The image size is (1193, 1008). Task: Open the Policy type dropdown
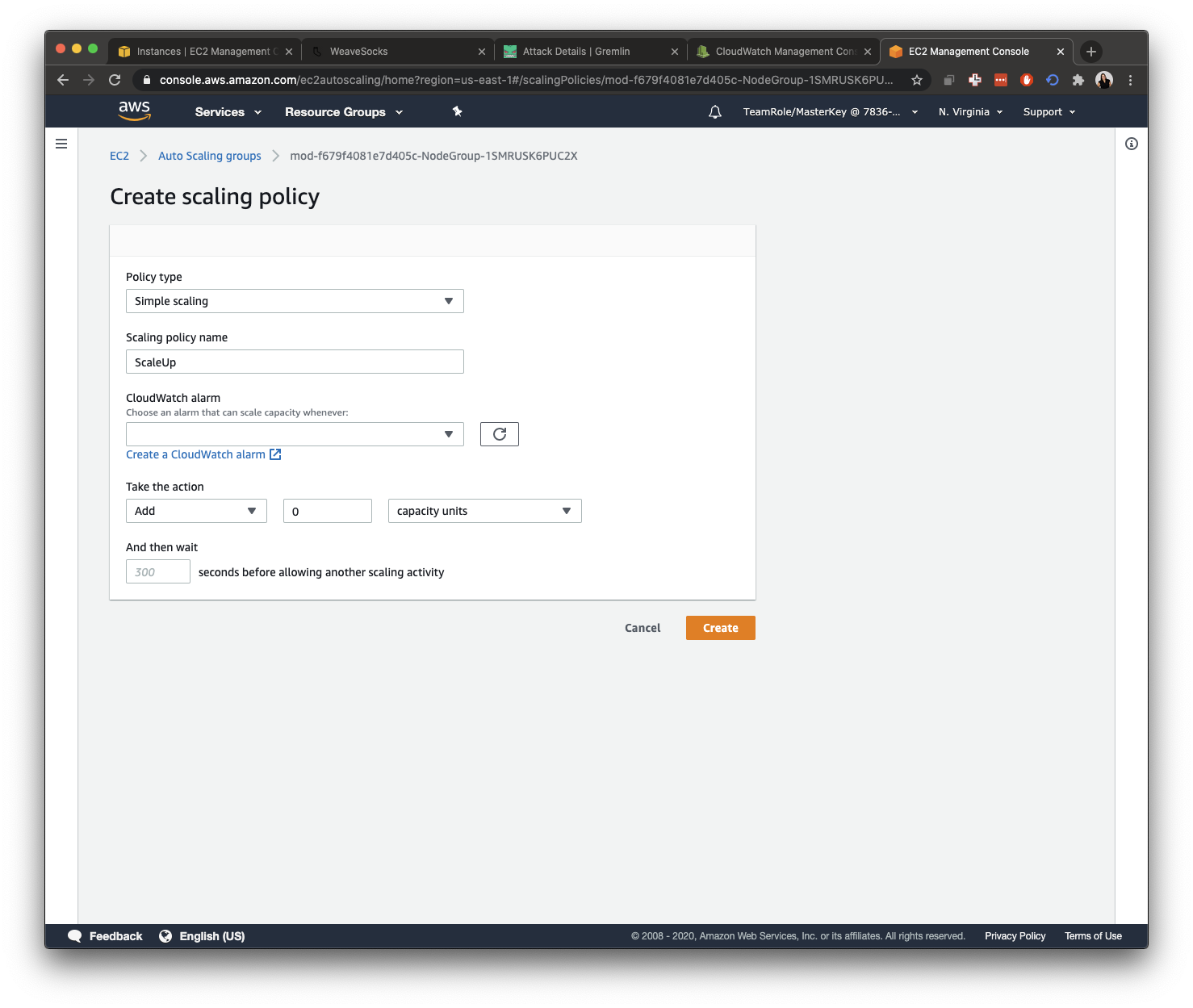(295, 301)
